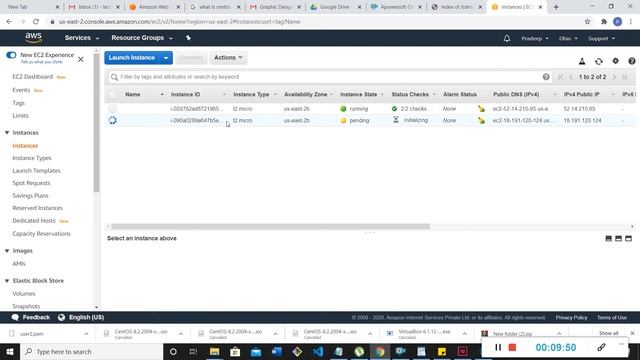Reload the browser page
This screenshot has width=640, height=360.
(36, 22)
